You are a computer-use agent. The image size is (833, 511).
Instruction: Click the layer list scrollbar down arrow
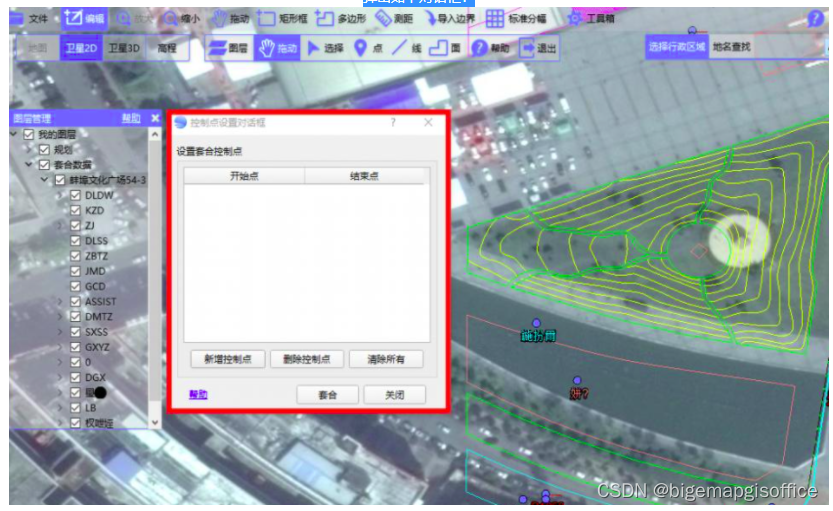point(155,423)
